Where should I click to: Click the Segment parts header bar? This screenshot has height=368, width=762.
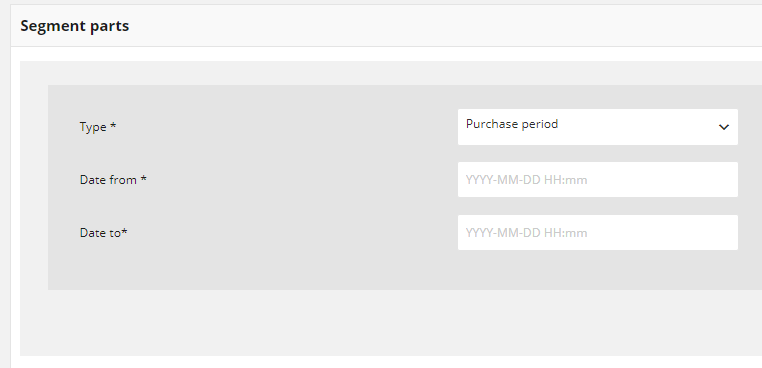tap(386, 26)
